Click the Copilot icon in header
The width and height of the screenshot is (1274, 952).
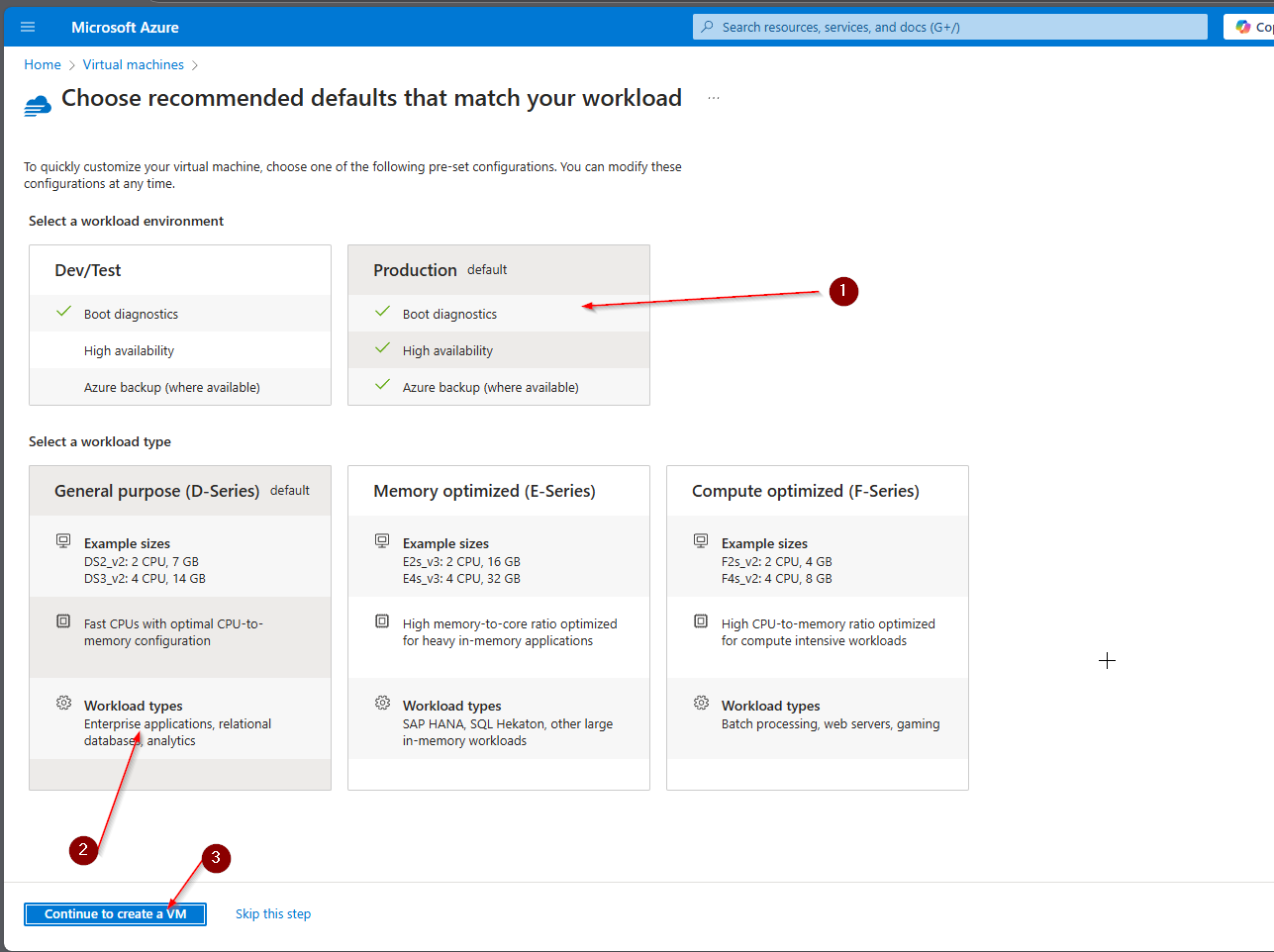[x=1243, y=27]
